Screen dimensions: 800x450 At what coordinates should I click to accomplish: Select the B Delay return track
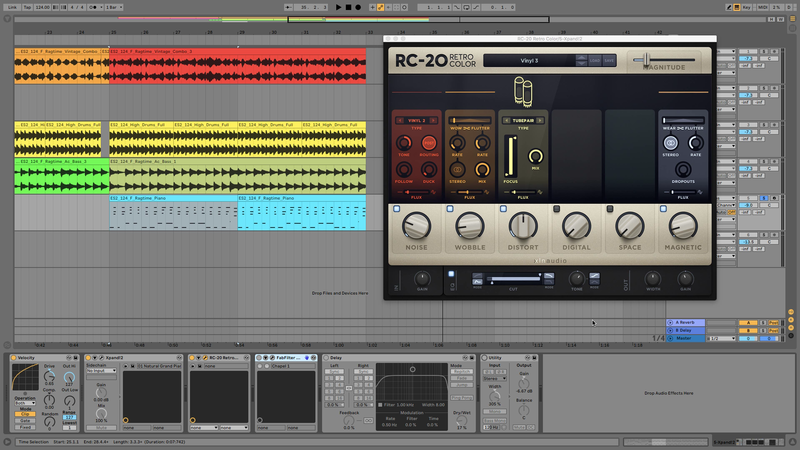(686, 330)
